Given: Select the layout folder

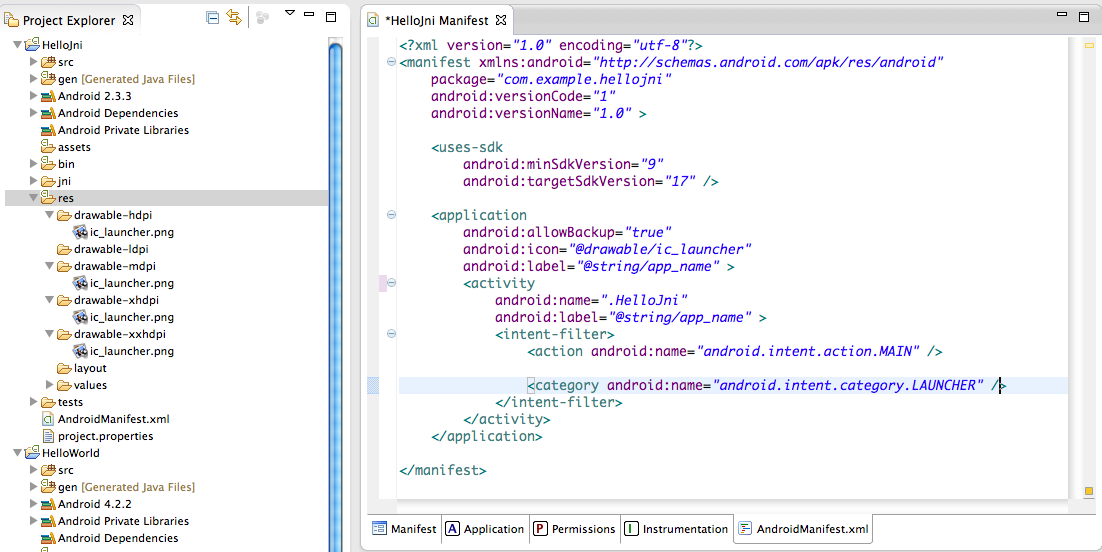Looking at the screenshot, I should (90, 368).
